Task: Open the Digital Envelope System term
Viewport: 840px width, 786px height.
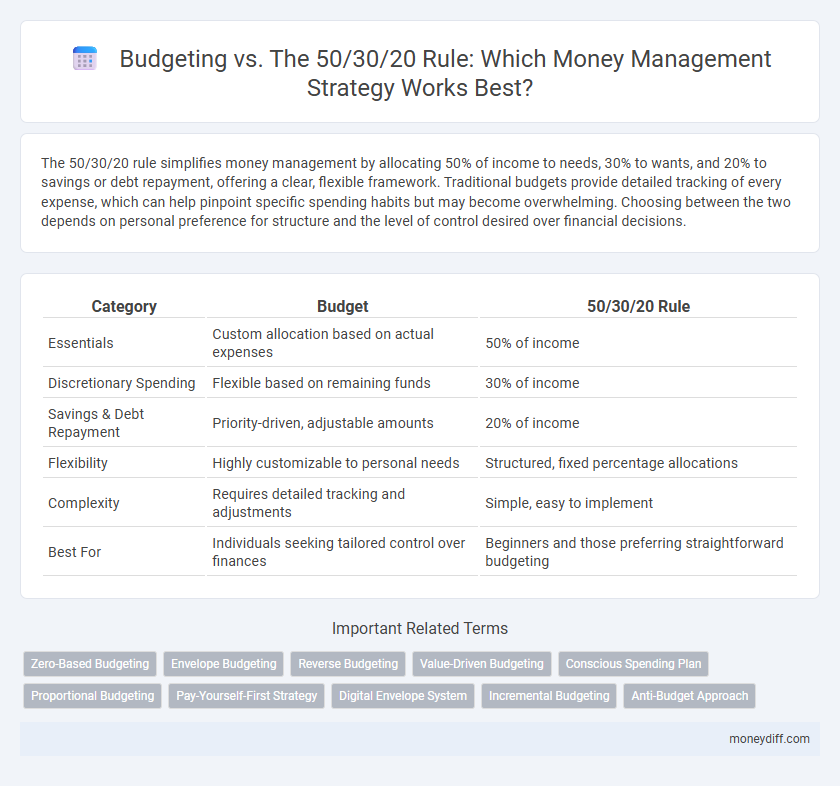Action: pos(402,695)
